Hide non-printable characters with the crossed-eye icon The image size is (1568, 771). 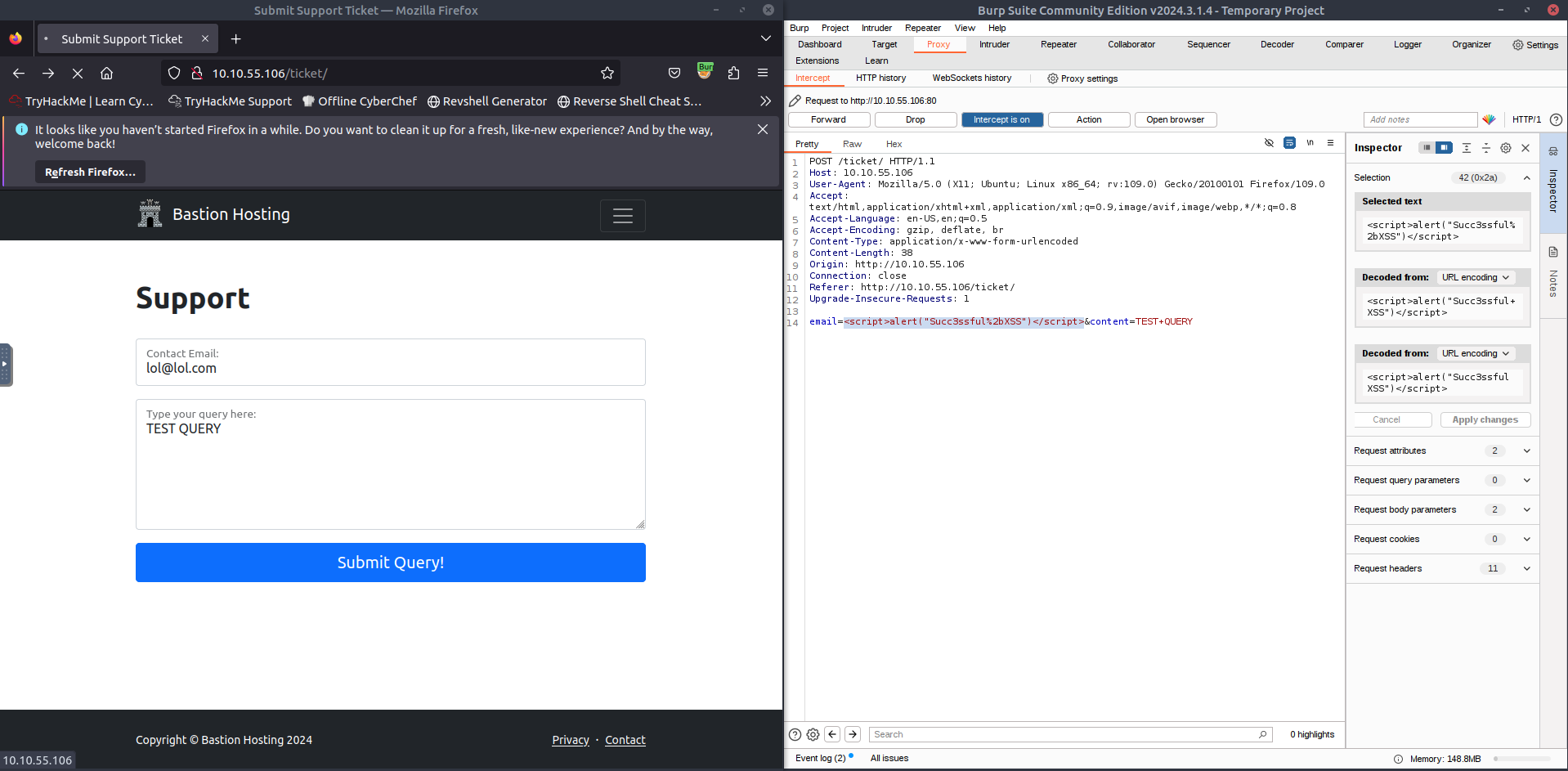[x=1269, y=143]
